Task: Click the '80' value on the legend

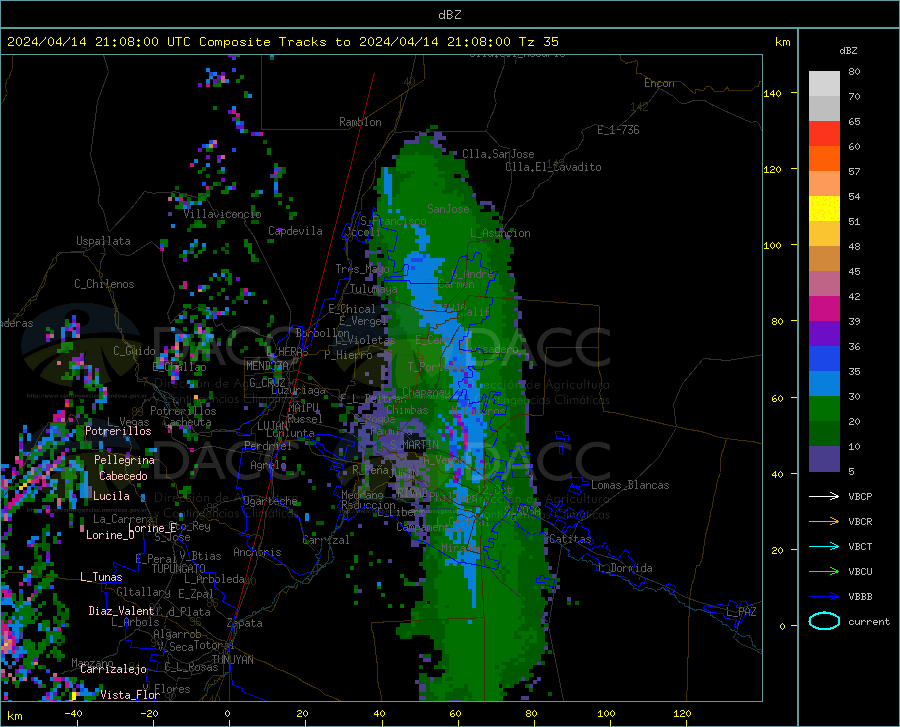Action: coord(854,72)
